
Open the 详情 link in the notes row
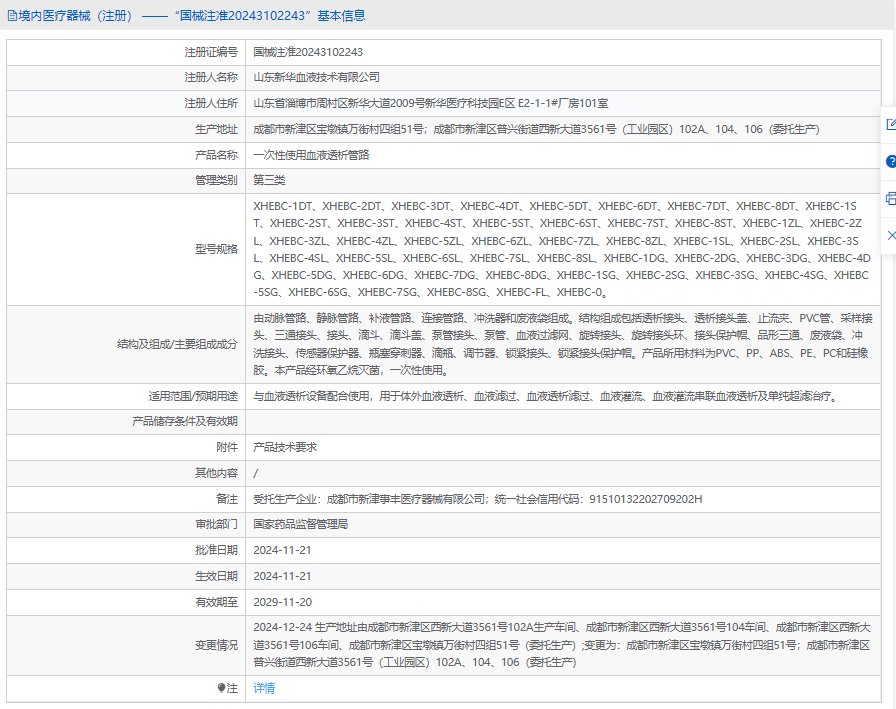click(x=264, y=688)
